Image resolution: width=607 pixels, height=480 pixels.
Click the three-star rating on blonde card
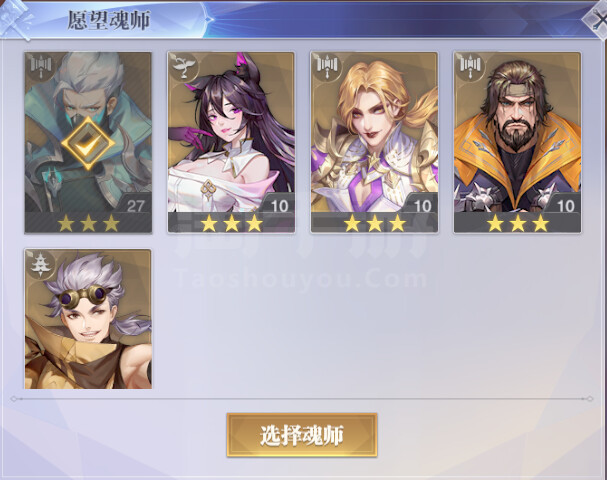coord(374,223)
